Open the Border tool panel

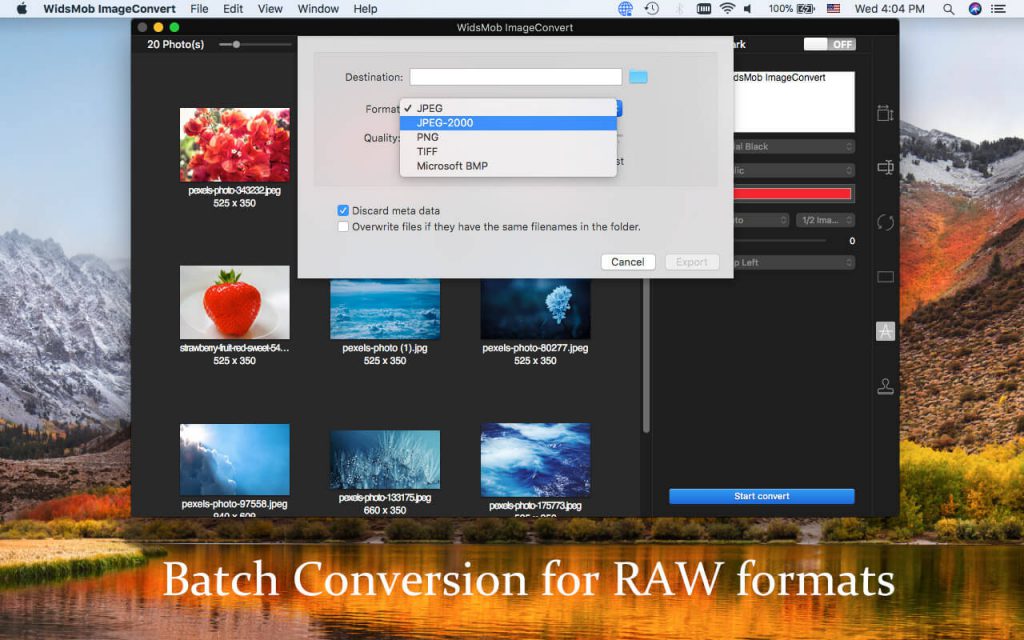(x=884, y=277)
